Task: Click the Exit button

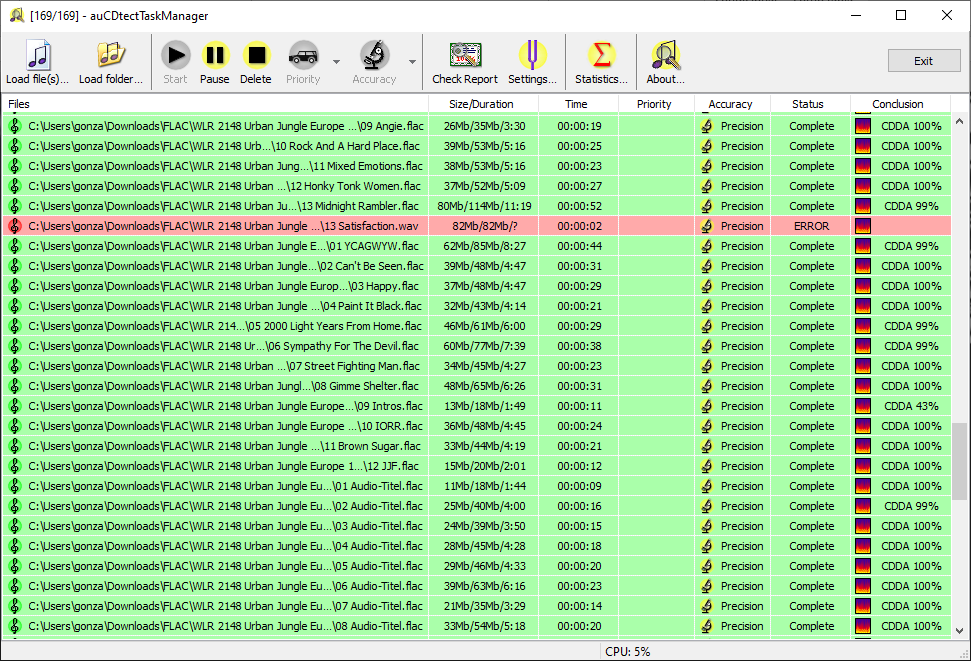Action: pos(924,61)
